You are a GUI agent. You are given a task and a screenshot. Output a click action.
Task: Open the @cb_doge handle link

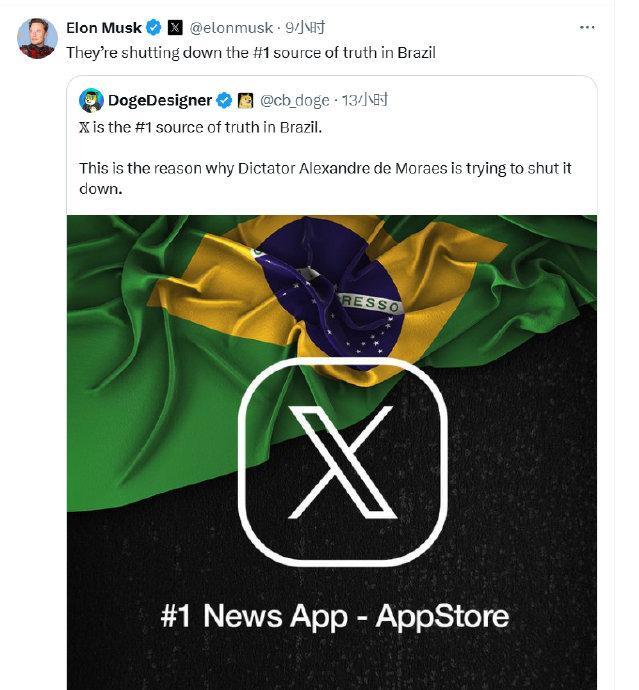click(x=296, y=100)
